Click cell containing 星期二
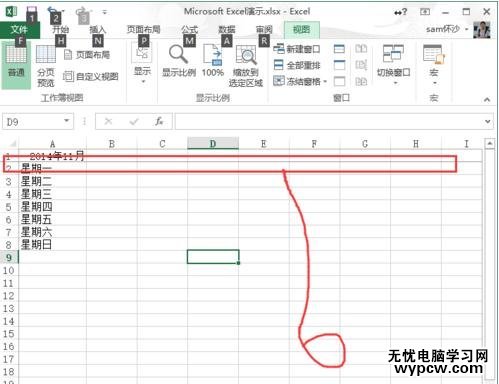 tap(52, 181)
